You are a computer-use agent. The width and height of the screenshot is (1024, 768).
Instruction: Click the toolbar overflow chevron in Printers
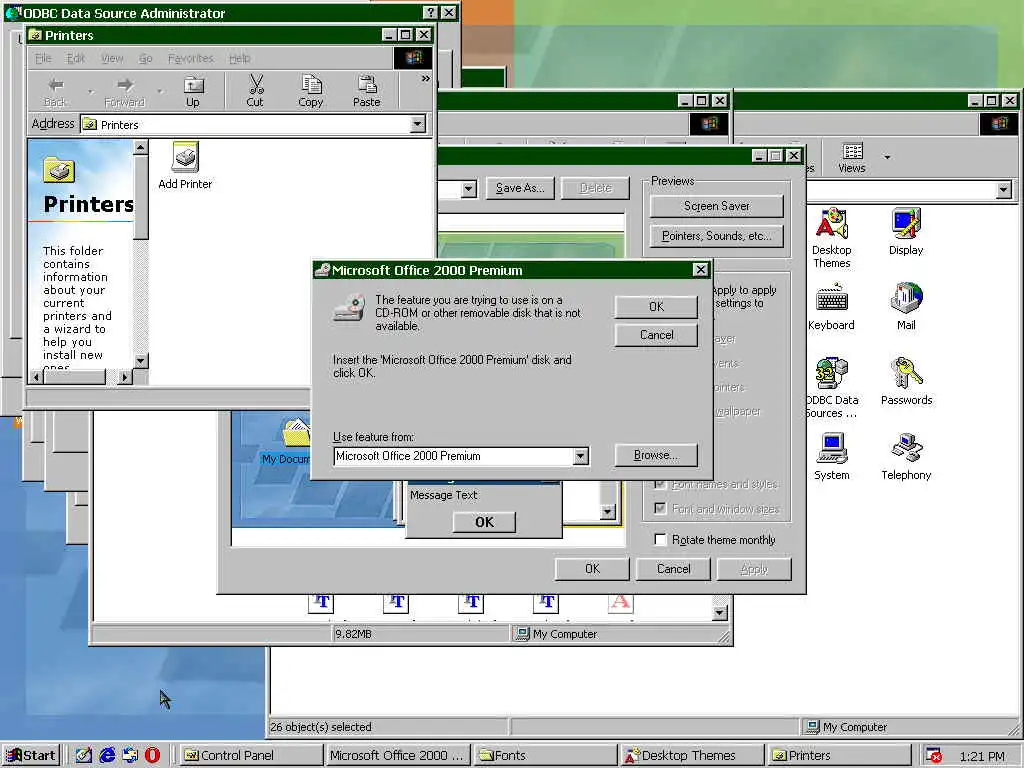(x=426, y=78)
